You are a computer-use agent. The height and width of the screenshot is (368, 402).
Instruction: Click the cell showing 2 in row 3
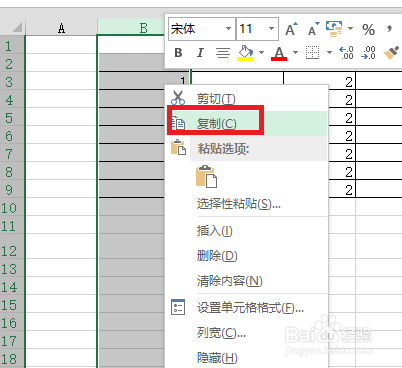coord(319,80)
